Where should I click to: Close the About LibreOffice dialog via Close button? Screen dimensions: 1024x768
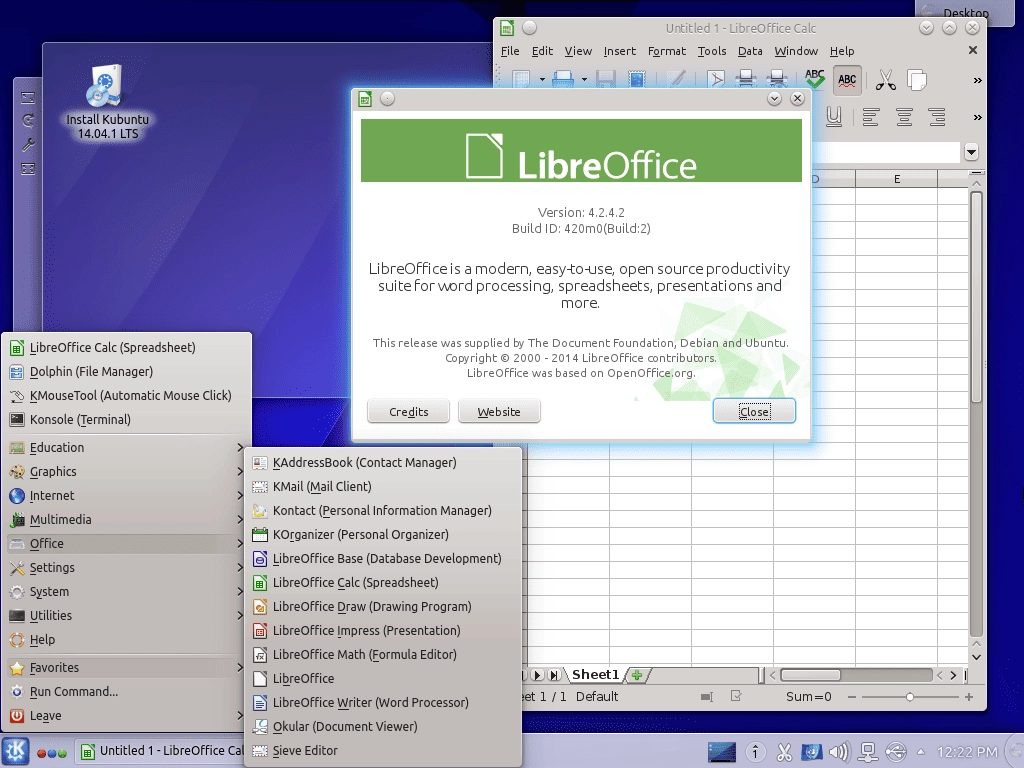[754, 411]
